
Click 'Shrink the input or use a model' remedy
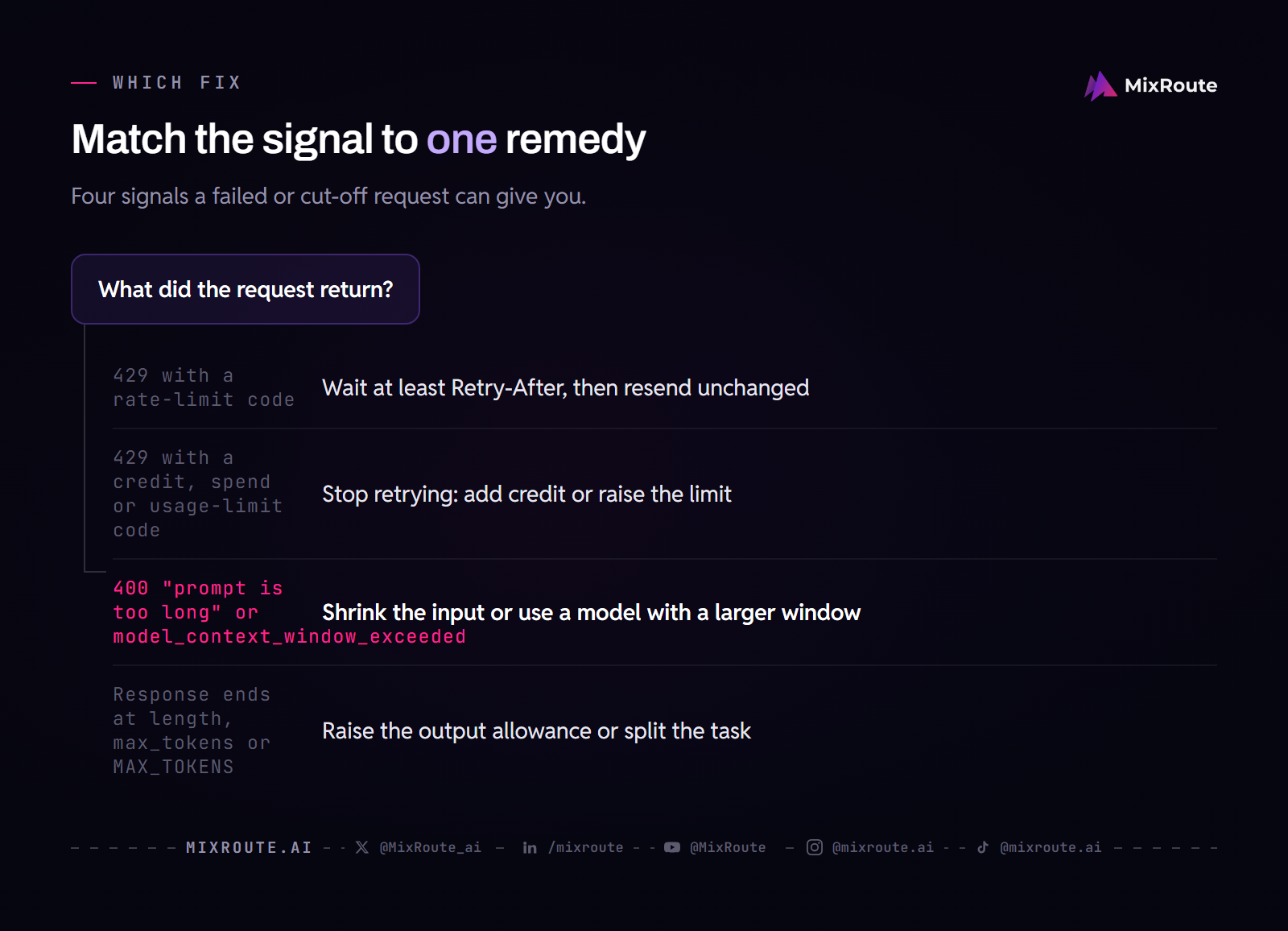pos(591,612)
